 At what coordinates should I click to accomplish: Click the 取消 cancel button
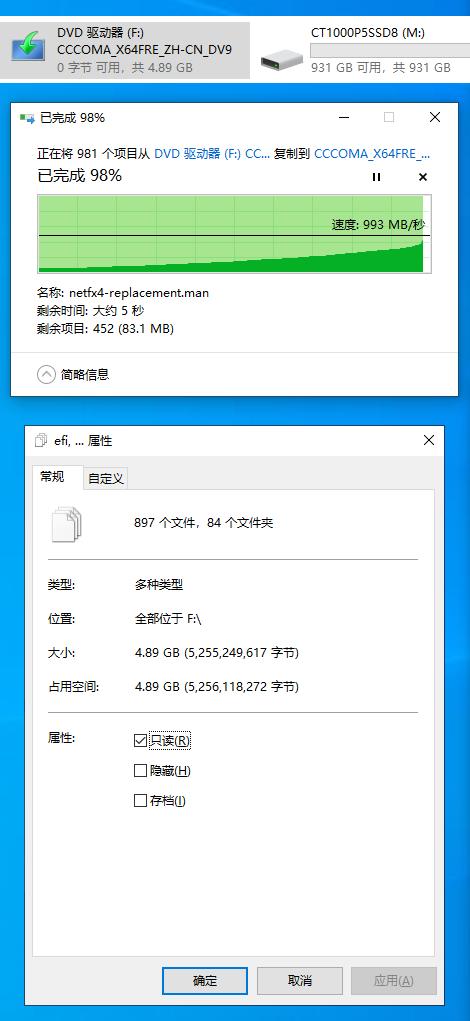[x=299, y=981]
